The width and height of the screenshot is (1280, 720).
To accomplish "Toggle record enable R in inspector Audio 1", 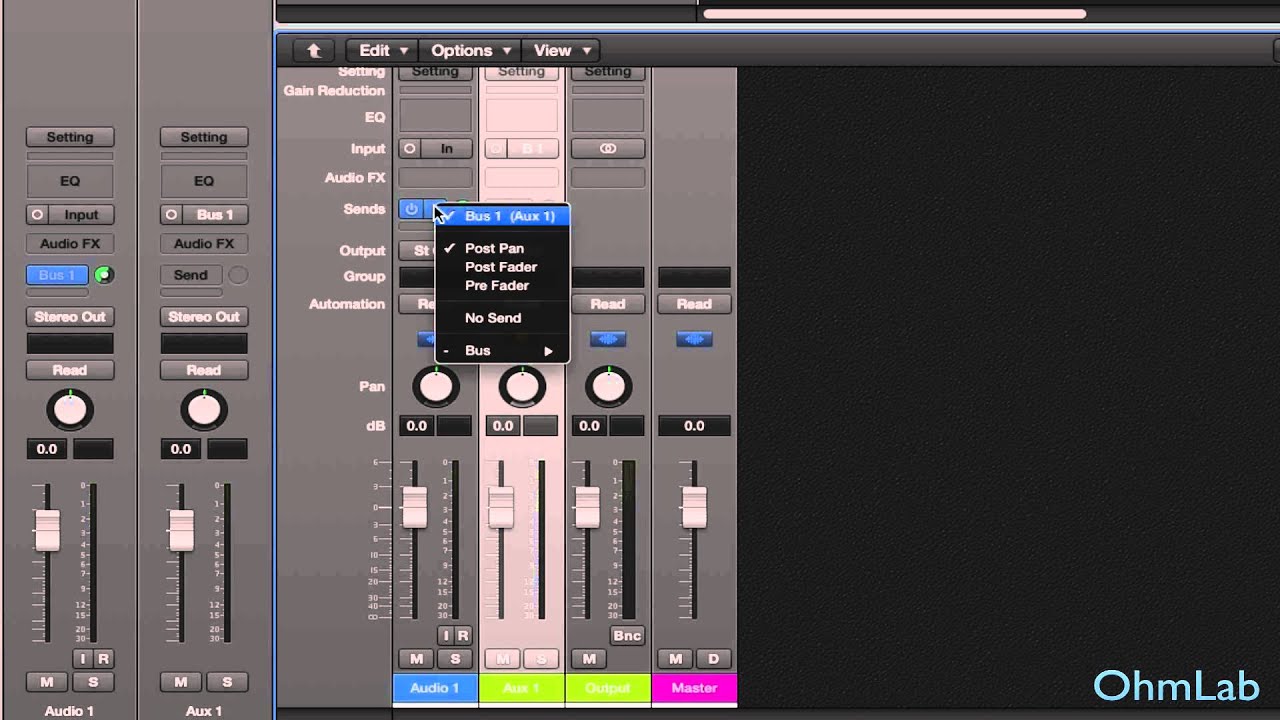I will point(102,659).
